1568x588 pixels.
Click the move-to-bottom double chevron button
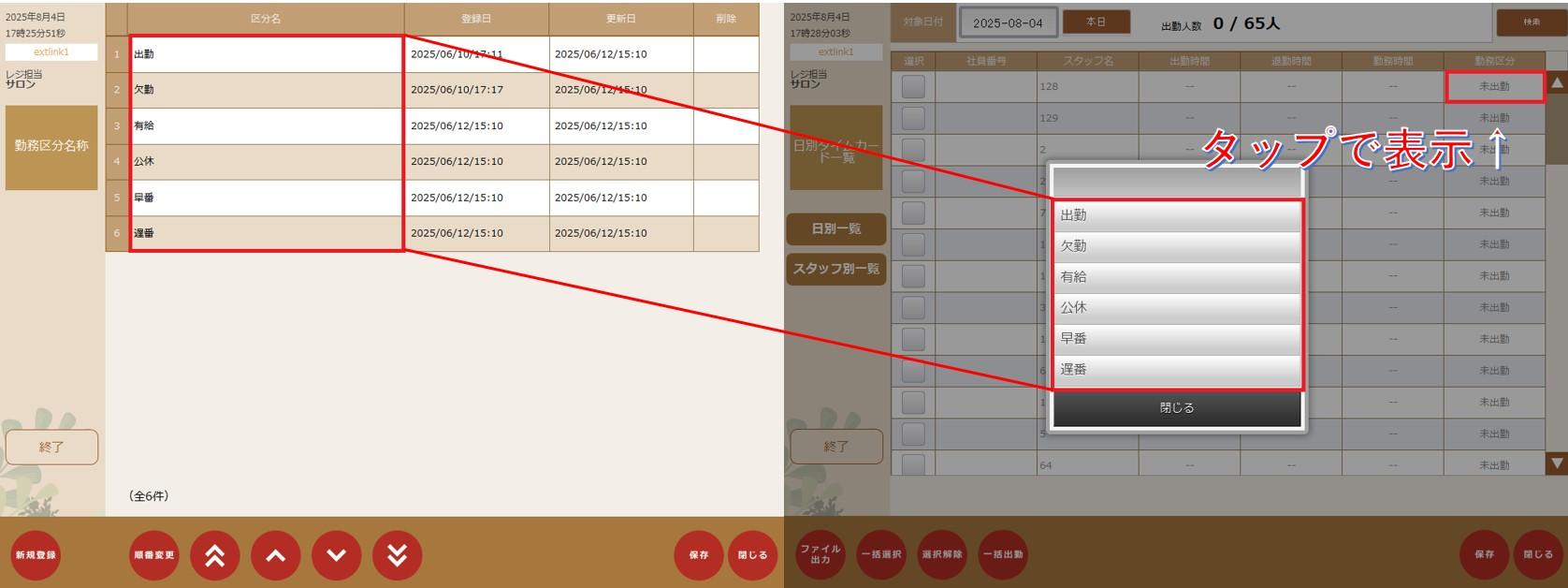[397, 555]
